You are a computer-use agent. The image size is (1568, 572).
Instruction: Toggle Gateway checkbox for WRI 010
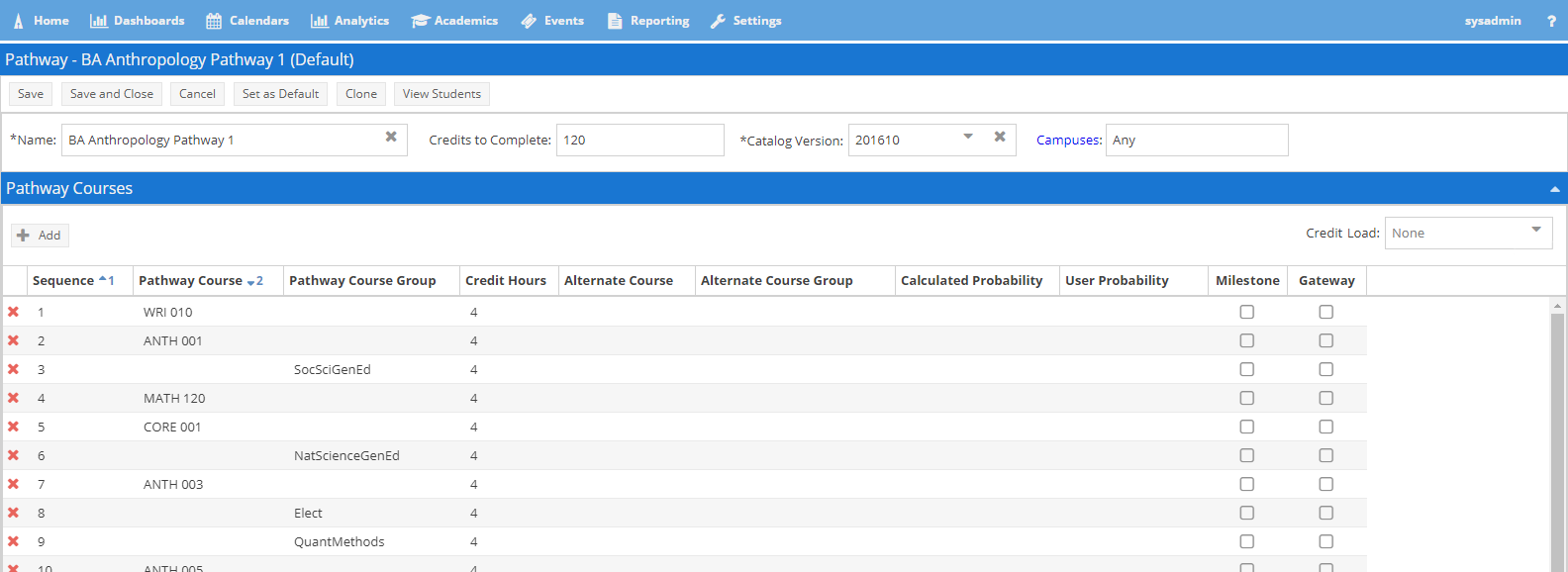[1326, 312]
